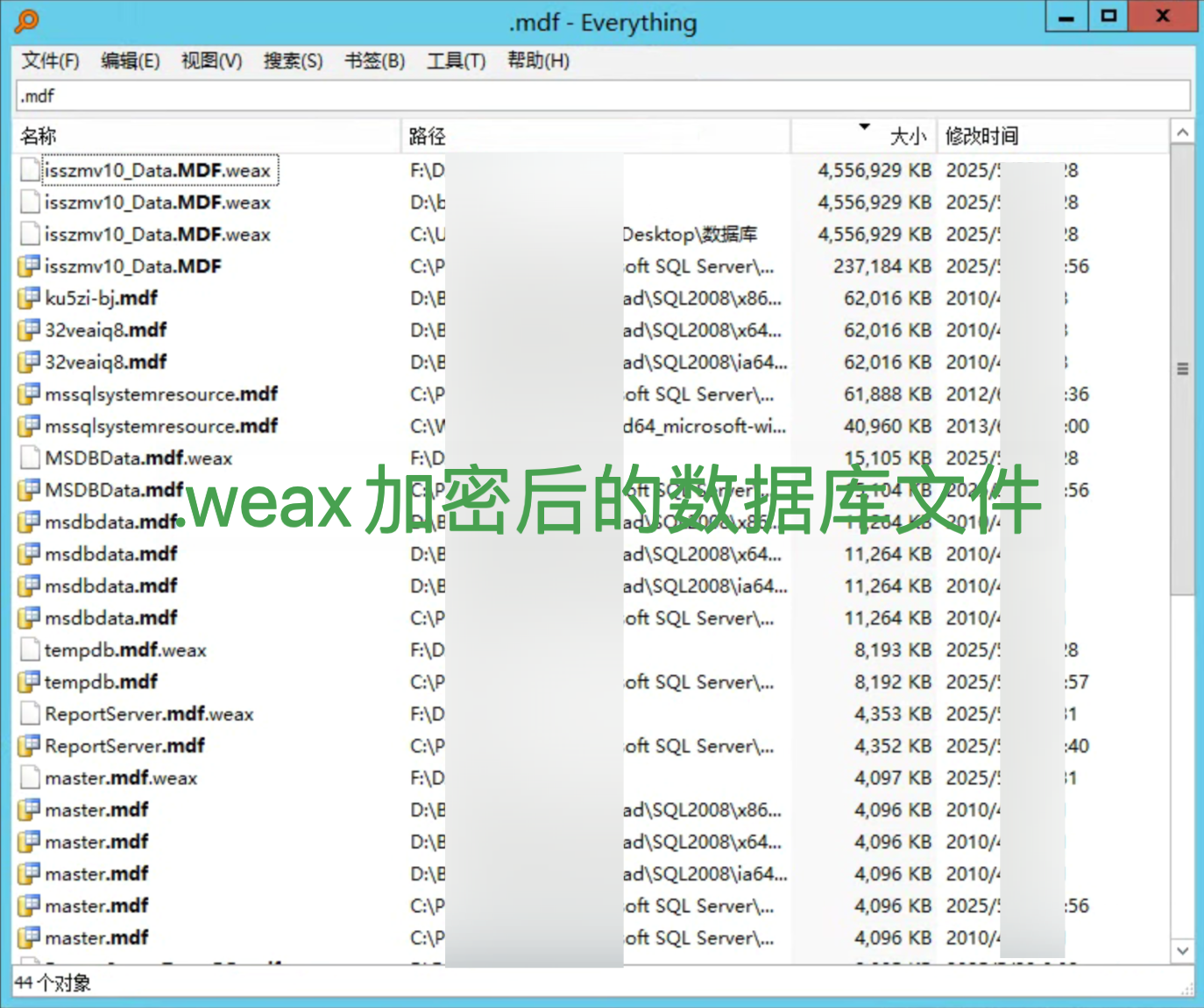Click file icon of isszmv10_Data.MDF.weax on D: drive
Image resolution: width=1204 pixels, height=1008 pixels.
(31, 202)
